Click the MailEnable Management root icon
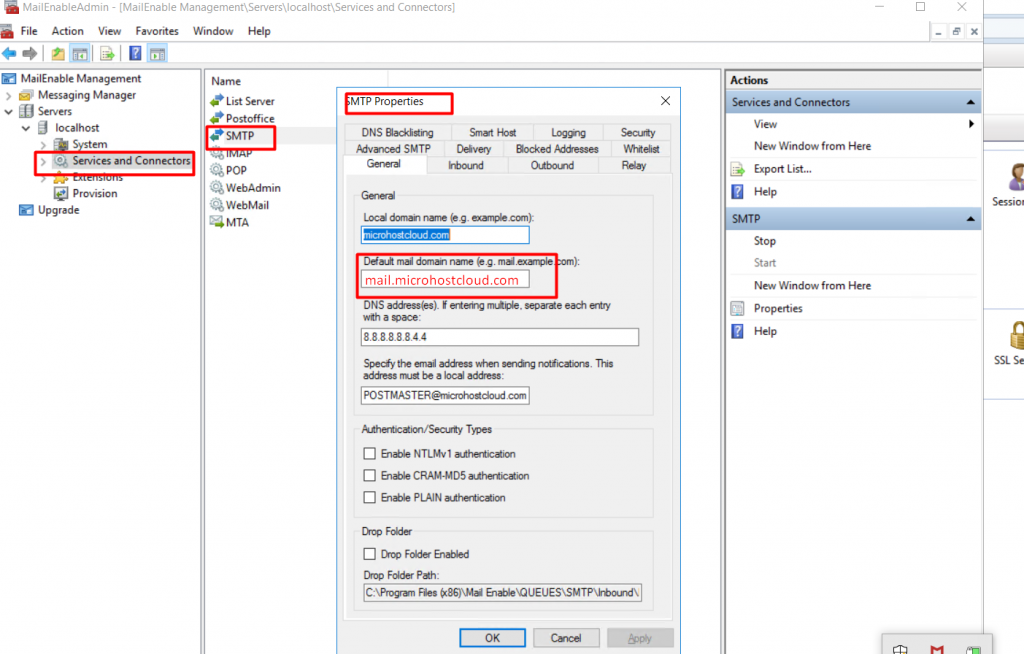The image size is (1024, 654). tap(9, 78)
